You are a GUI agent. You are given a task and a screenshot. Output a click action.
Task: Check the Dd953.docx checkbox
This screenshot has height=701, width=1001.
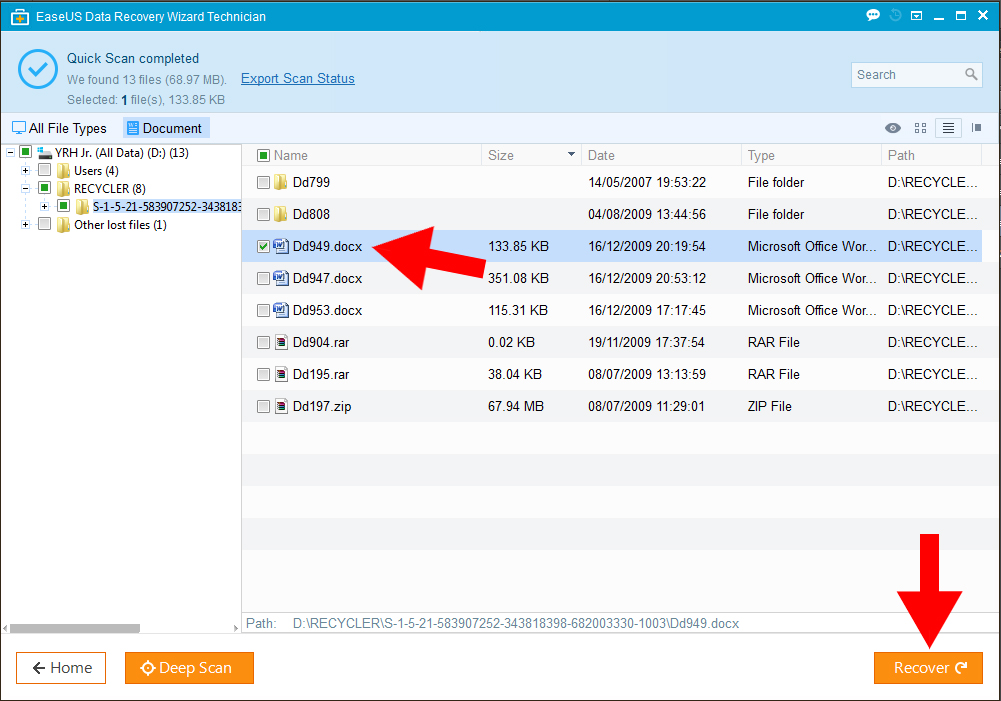(263, 310)
